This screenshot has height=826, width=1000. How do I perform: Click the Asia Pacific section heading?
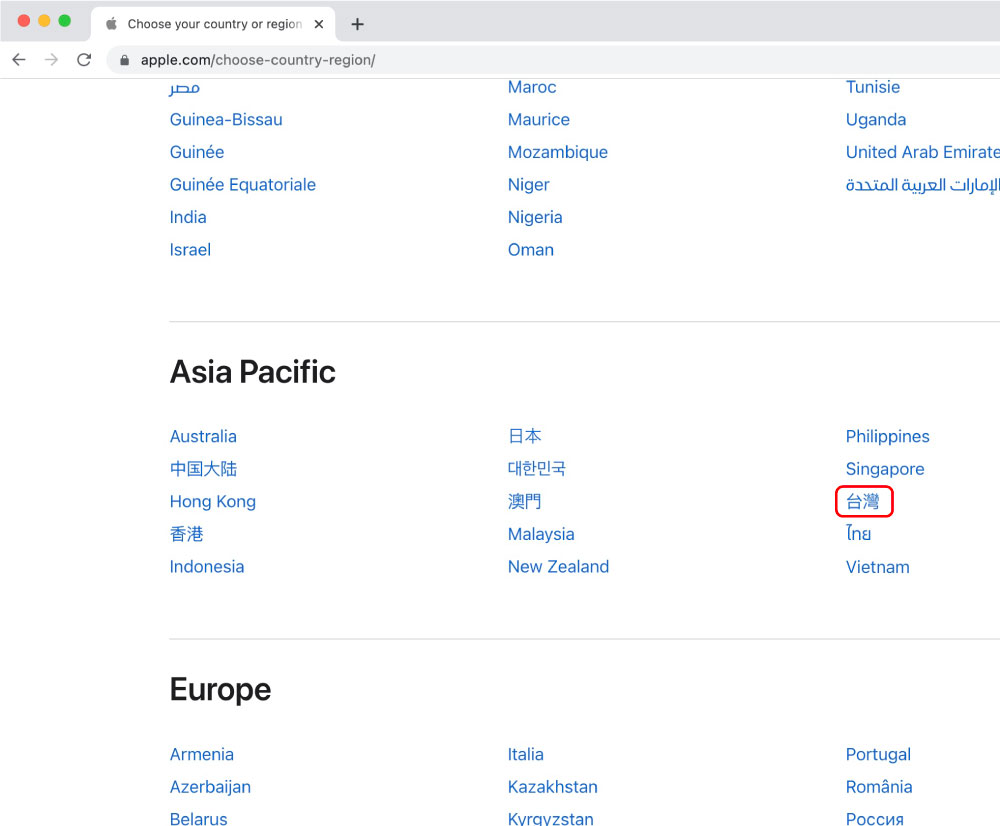pyautogui.click(x=253, y=372)
